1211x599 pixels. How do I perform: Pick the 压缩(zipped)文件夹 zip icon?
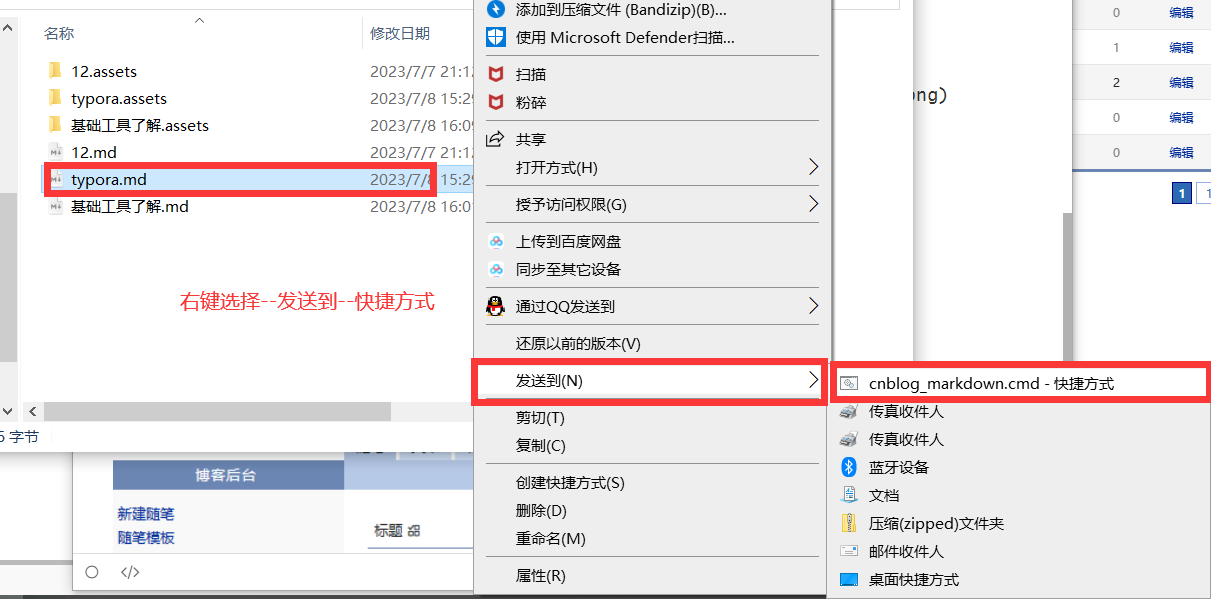click(x=849, y=523)
